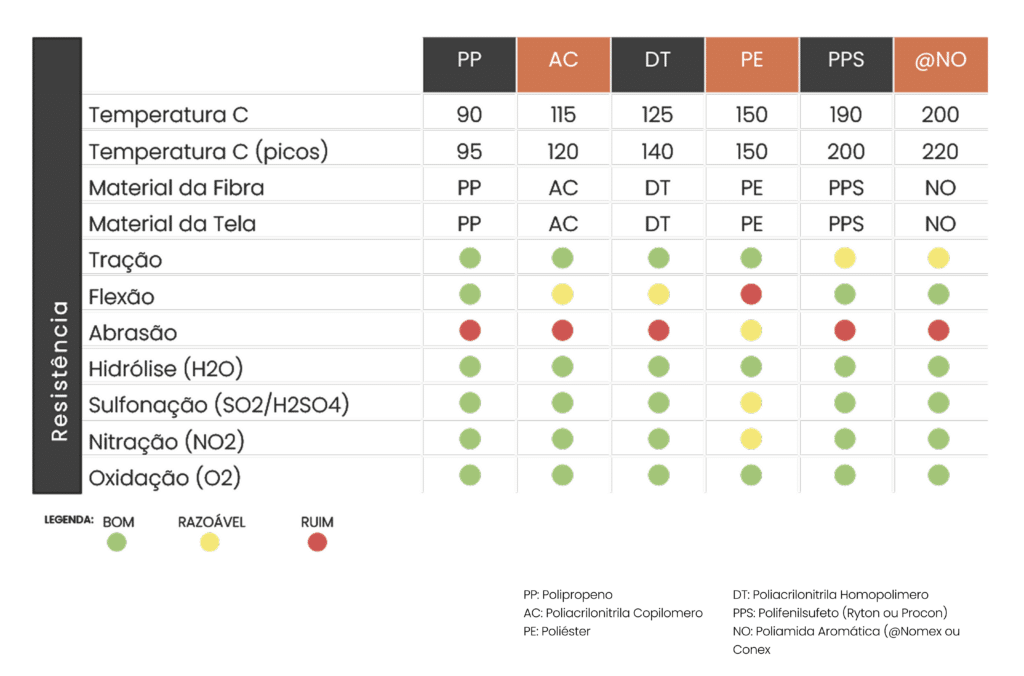Click the red Flexão dot under PE
The height and width of the screenshot is (676, 1024).
[x=752, y=295]
